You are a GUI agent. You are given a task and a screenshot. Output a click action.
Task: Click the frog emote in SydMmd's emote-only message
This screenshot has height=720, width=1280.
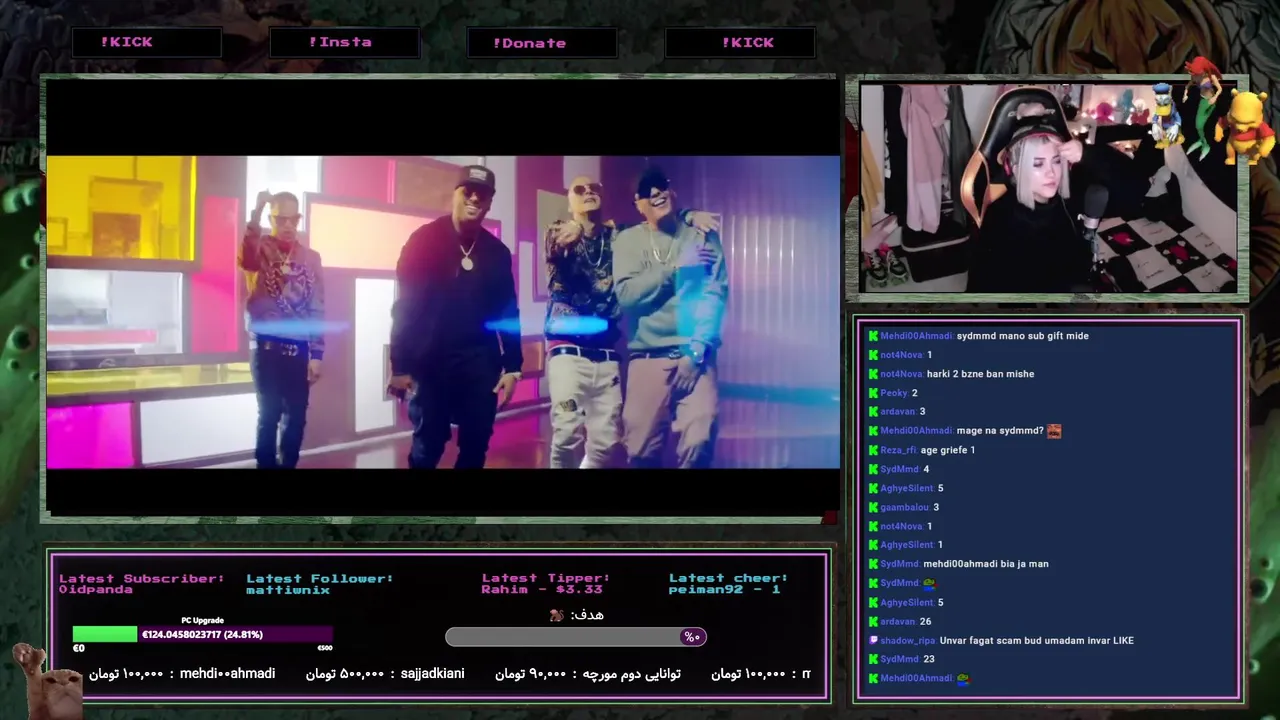pos(929,583)
